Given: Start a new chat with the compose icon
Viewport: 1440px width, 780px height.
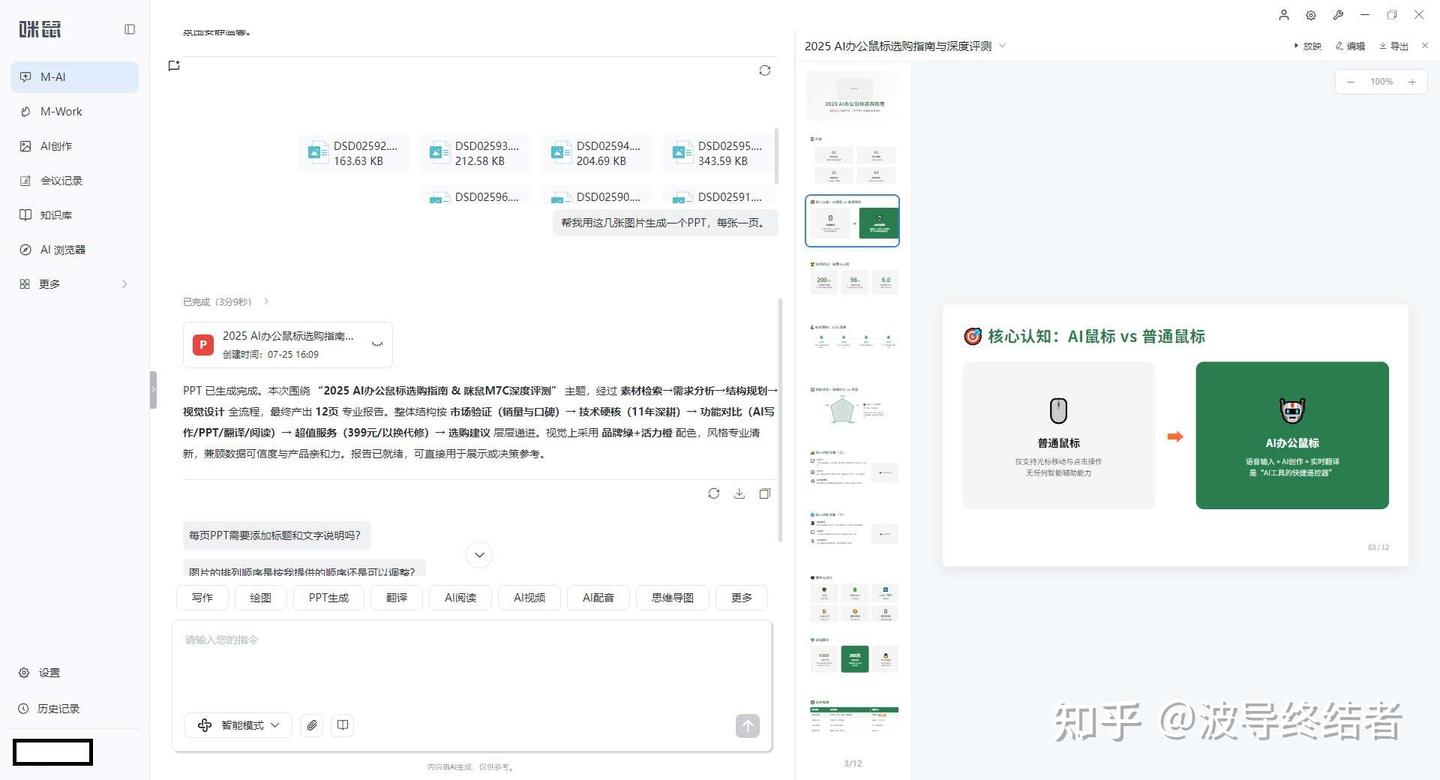Looking at the screenshot, I should pyautogui.click(x=174, y=66).
